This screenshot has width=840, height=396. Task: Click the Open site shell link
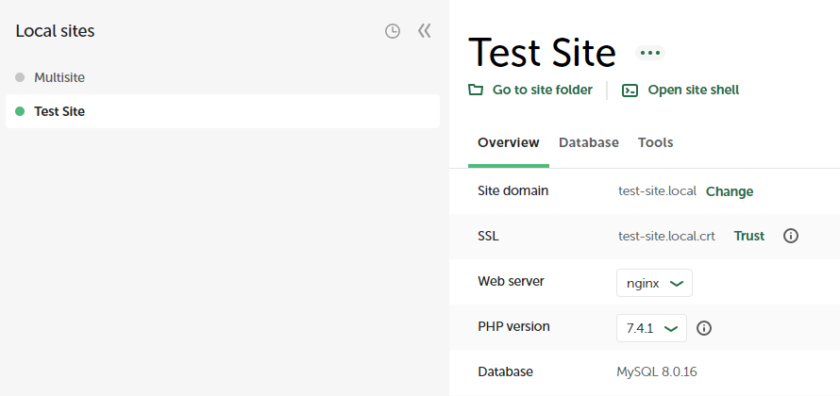click(693, 90)
